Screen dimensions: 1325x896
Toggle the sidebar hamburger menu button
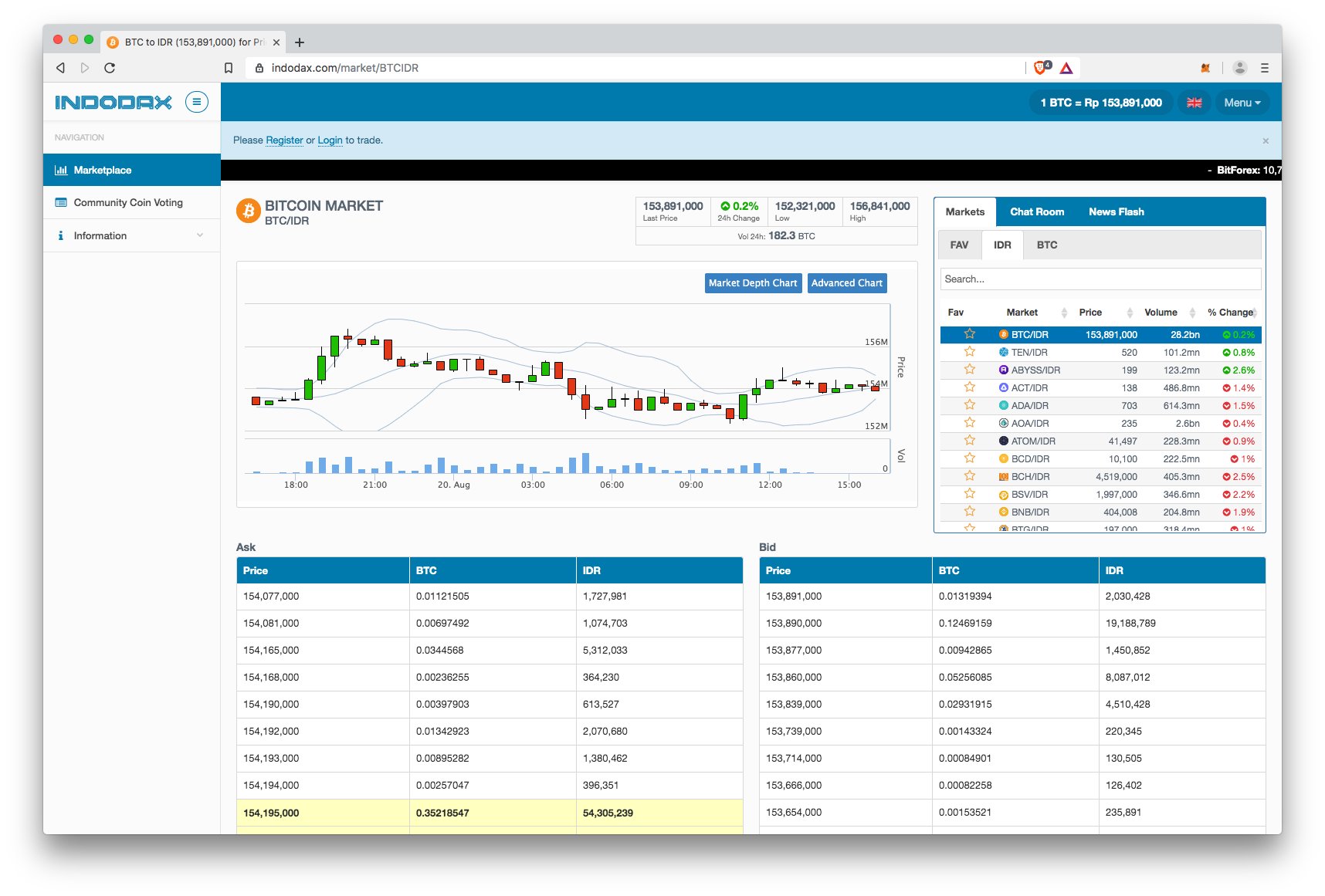point(197,102)
